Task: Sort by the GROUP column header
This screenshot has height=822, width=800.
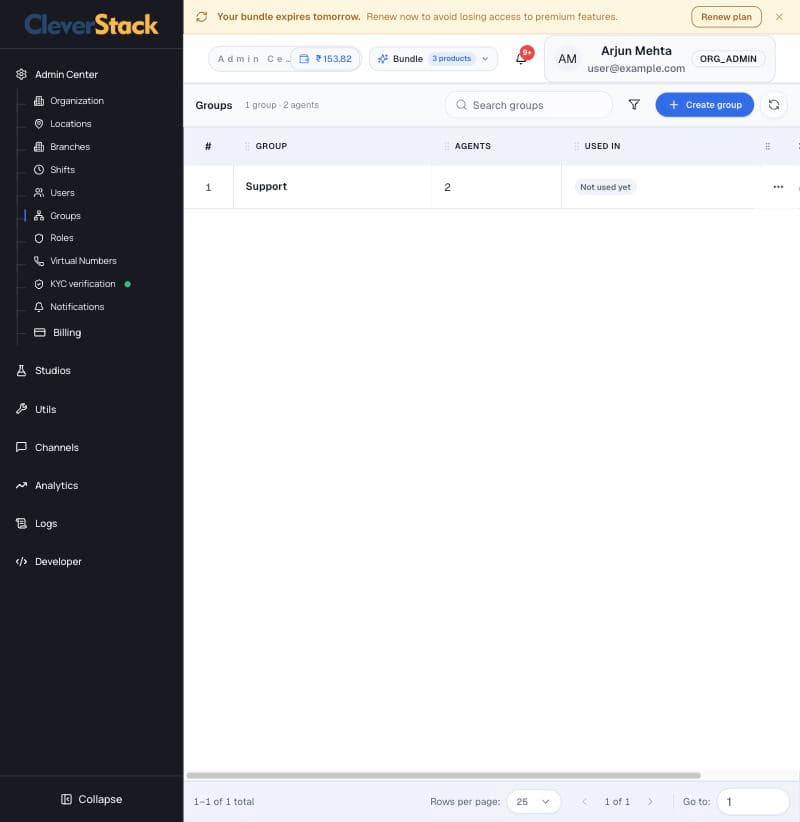Action: (271, 146)
